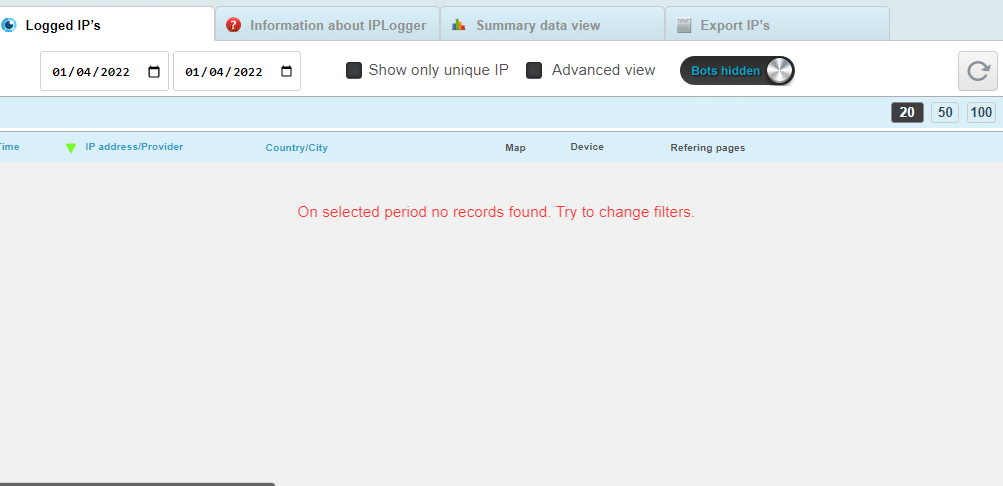Click the export file icon on Export tab
The width and height of the screenshot is (1003, 486).
pos(684,25)
